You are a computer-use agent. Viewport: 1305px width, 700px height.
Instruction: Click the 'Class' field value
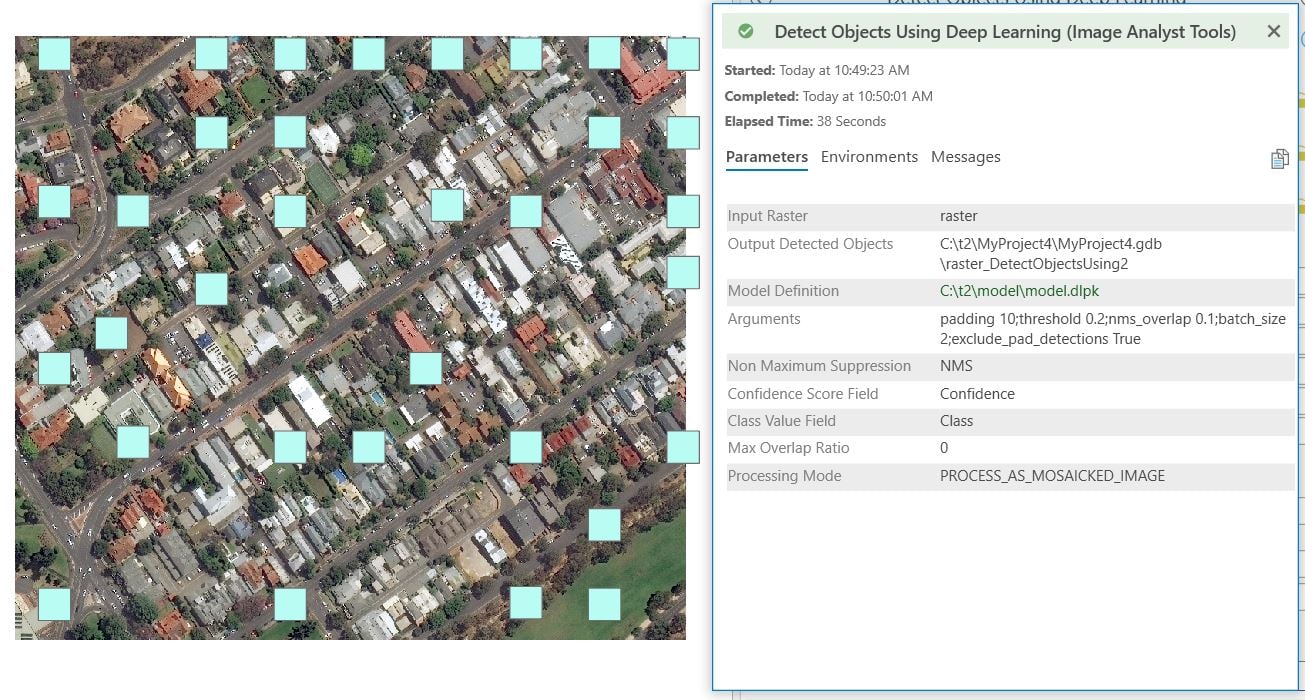click(957, 421)
